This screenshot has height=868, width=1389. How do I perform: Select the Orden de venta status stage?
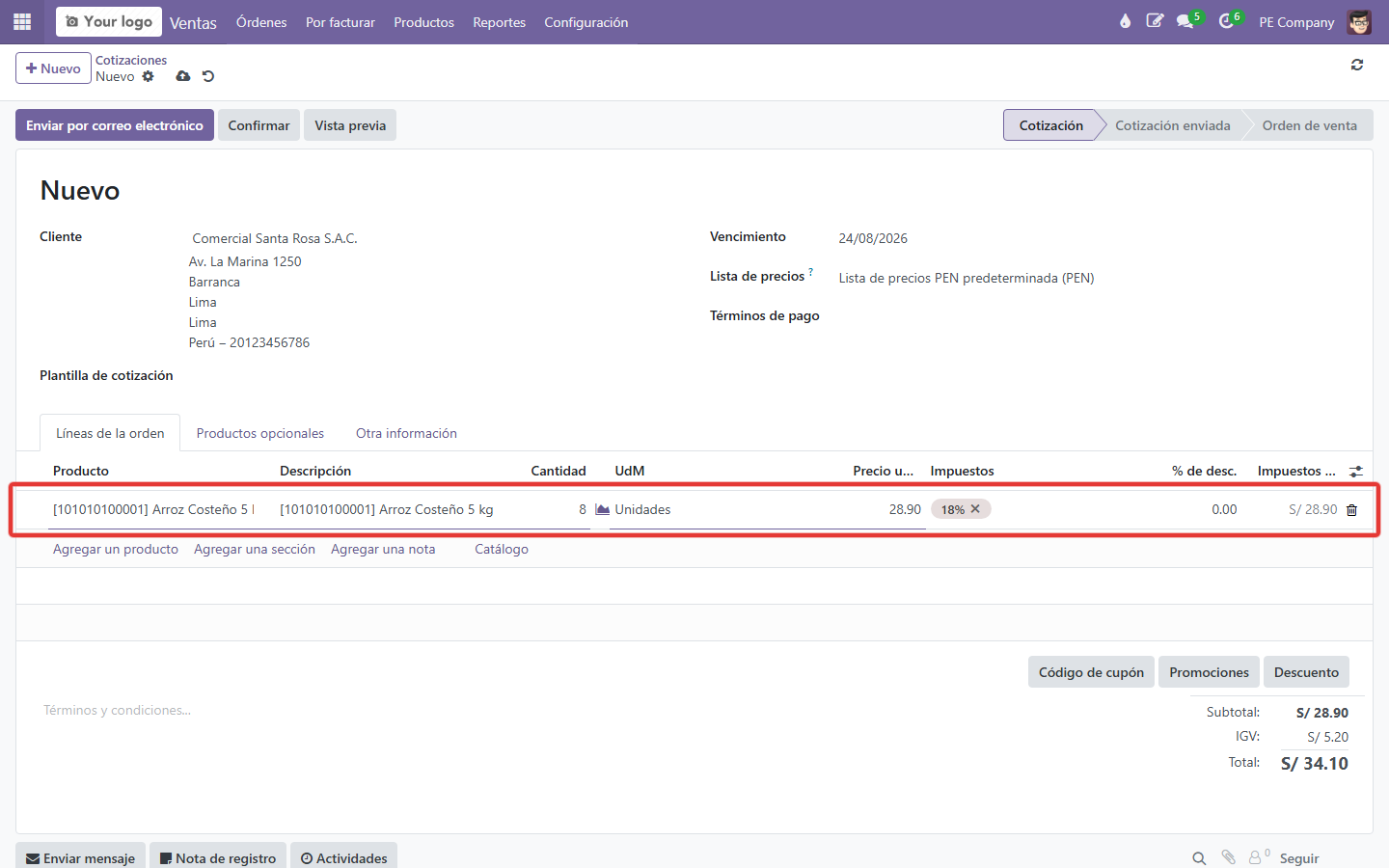(x=1309, y=125)
